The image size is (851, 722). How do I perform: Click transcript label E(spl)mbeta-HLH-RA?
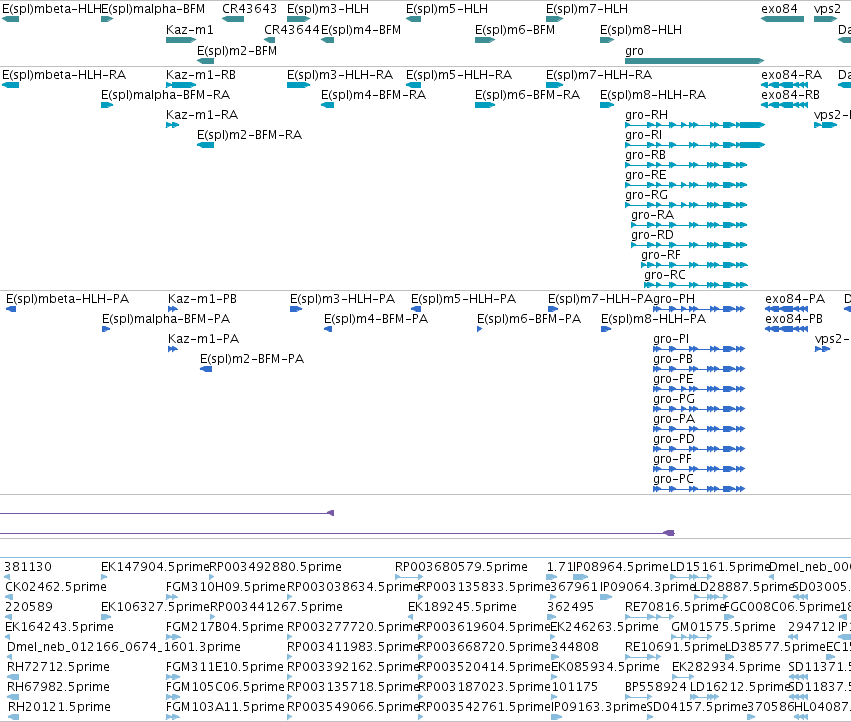[x=64, y=75]
